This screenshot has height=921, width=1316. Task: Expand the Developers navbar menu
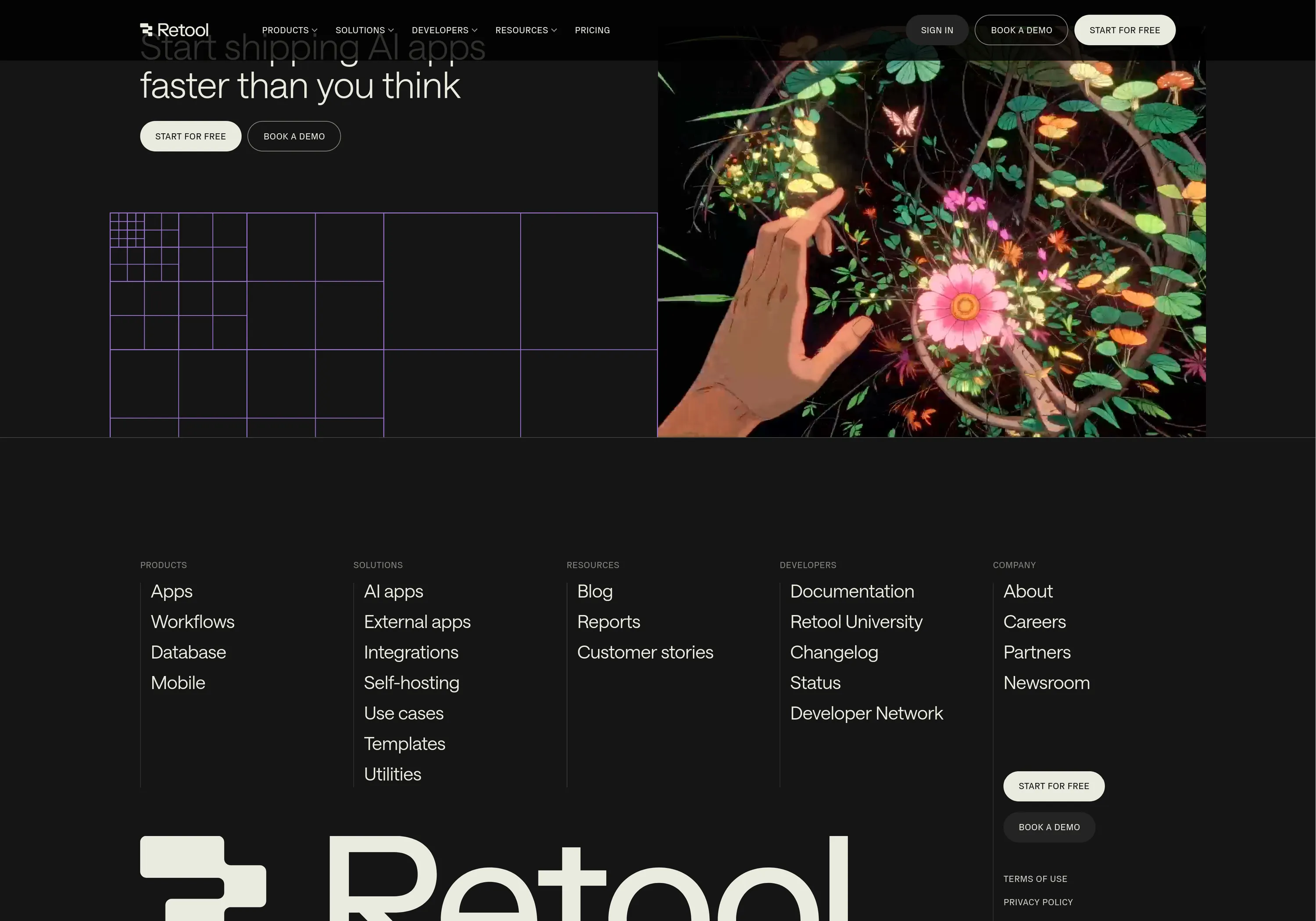[x=444, y=30]
